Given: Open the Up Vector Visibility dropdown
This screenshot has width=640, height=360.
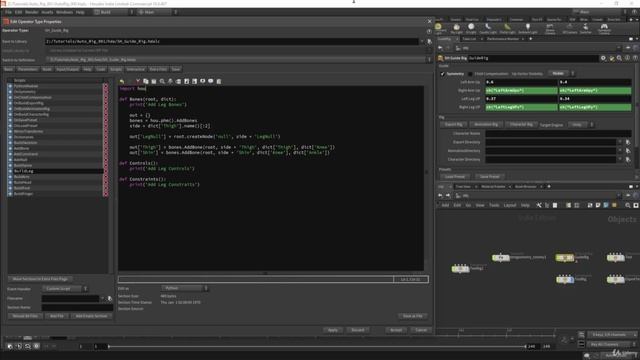Looking at the screenshot, I should click(x=561, y=73).
